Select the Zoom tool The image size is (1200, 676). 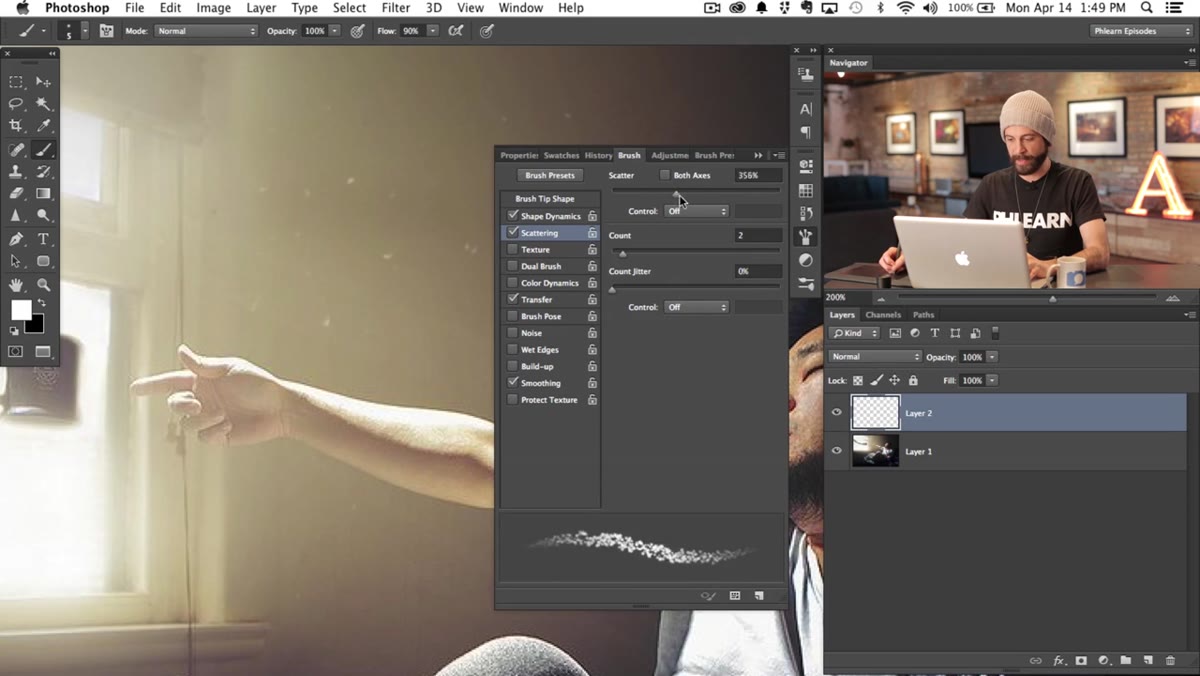pos(43,285)
